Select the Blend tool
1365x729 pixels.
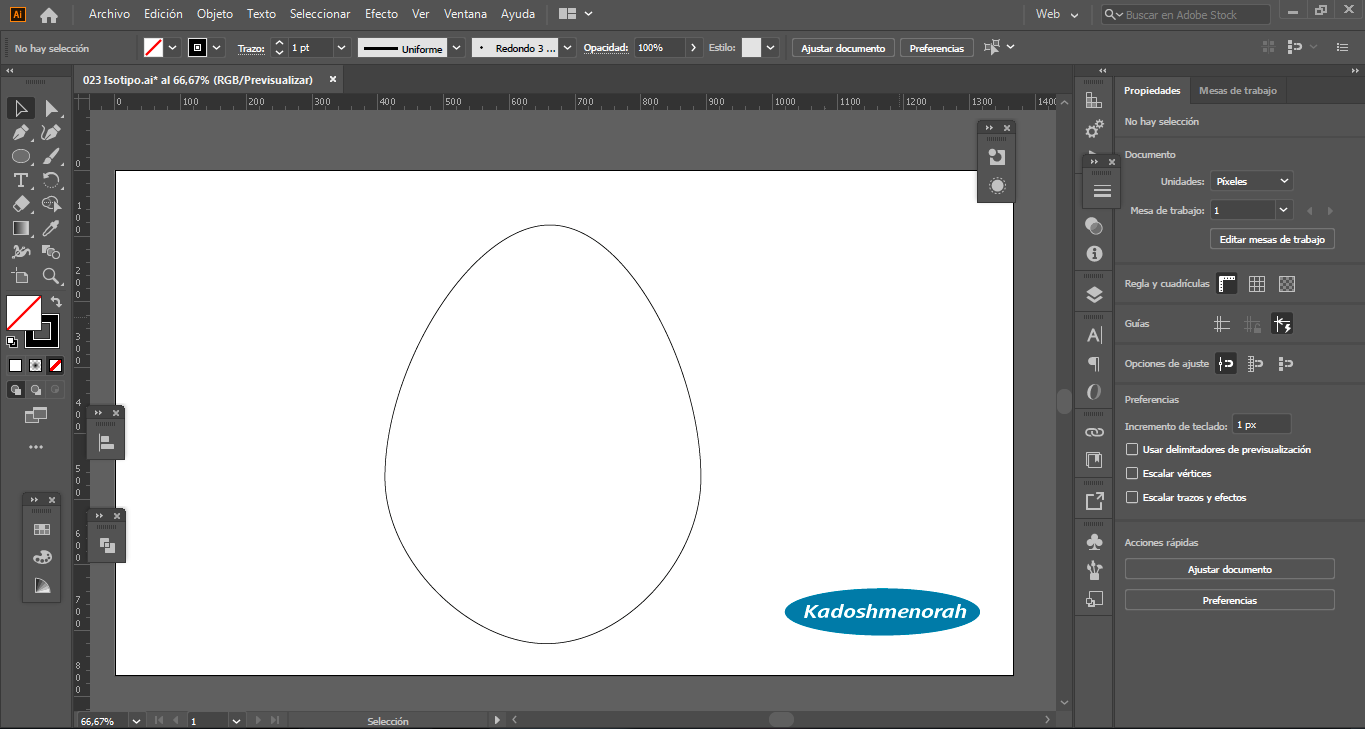click(51, 252)
